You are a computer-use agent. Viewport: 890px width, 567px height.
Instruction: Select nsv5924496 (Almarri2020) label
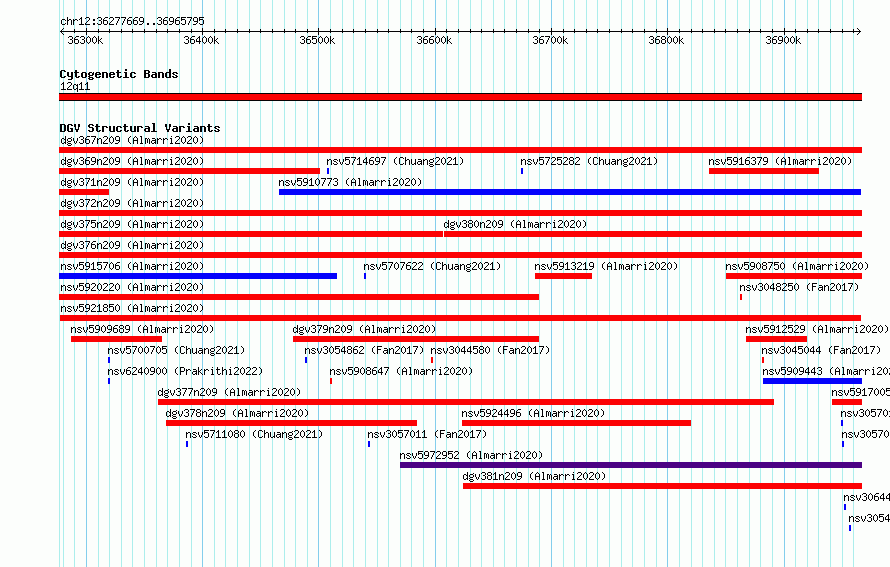click(x=533, y=413)
